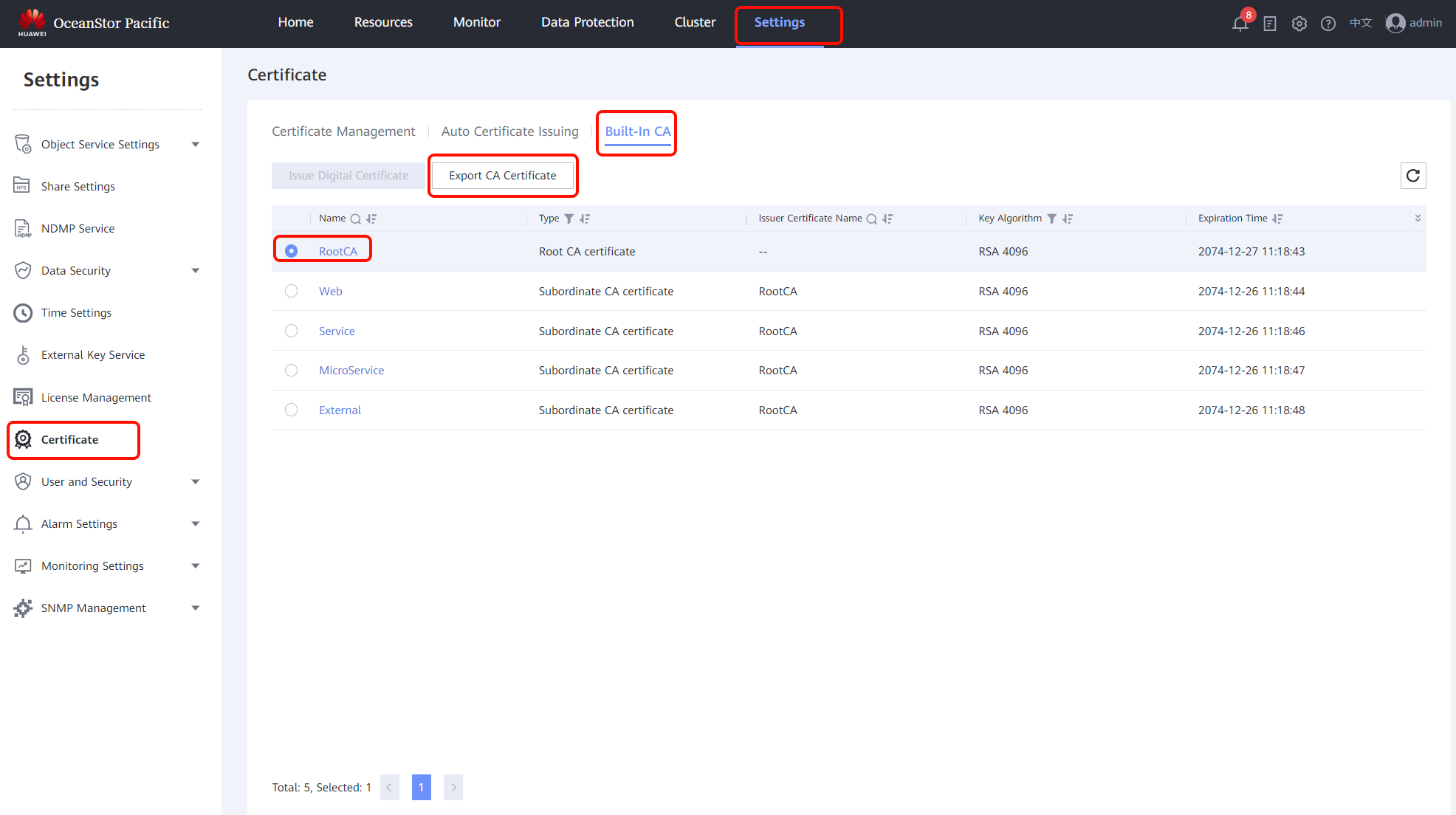Click the help question mark icon
The height and width of the screenshot is (815, 1456).
(1328, 24)
